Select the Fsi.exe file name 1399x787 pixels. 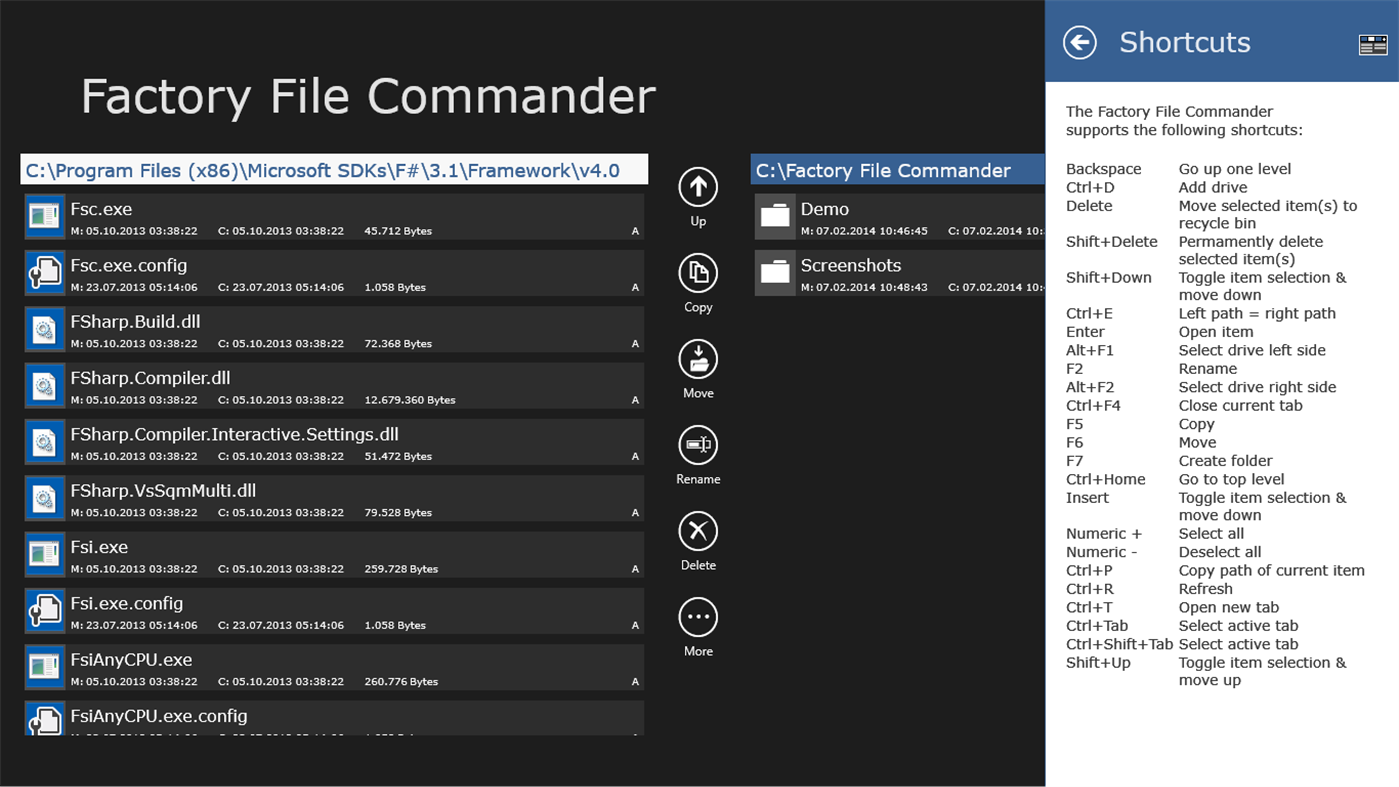[99, 547]
